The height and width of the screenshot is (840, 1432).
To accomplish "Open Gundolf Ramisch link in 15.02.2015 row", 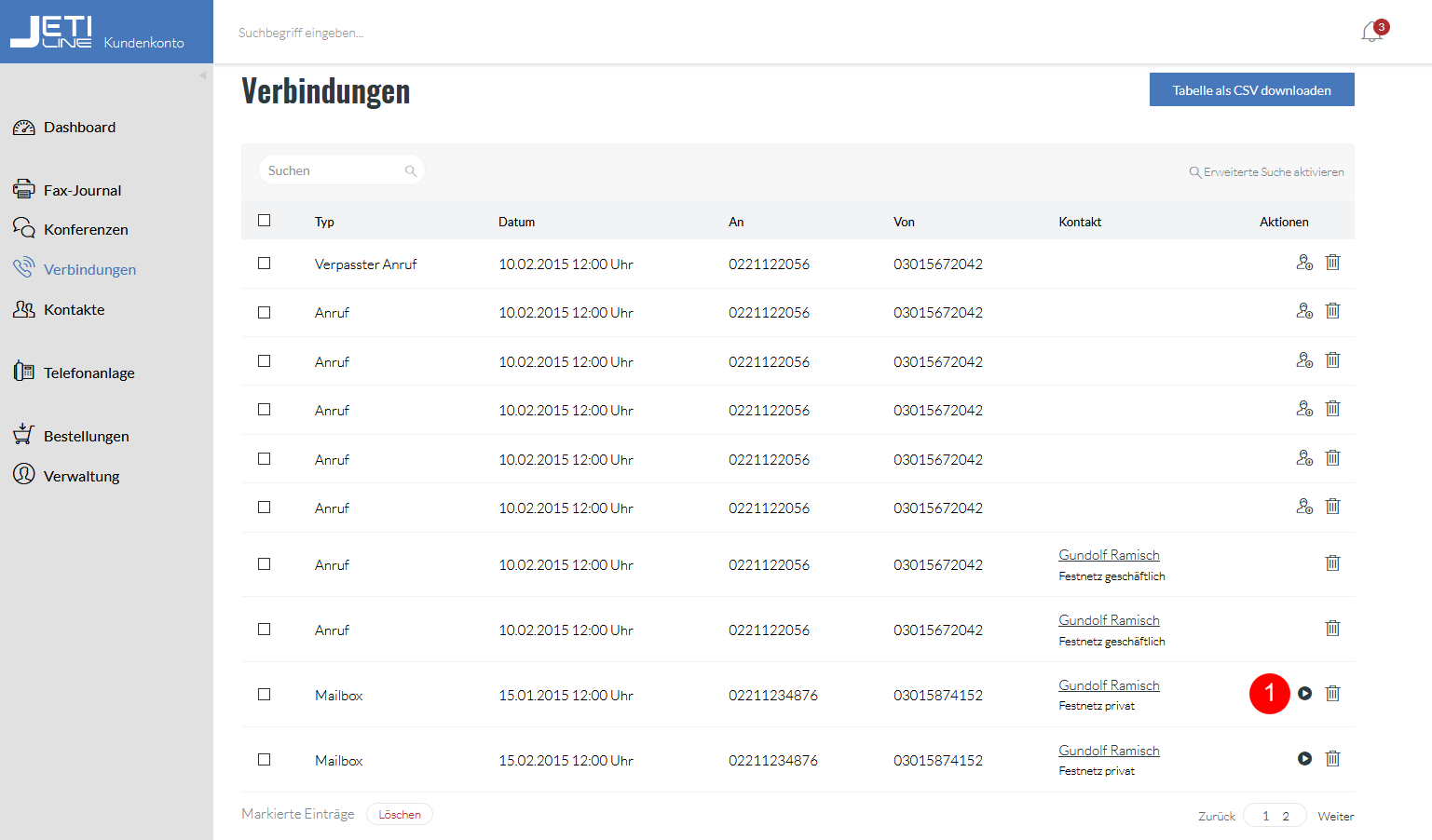I will click(1109, 751).
